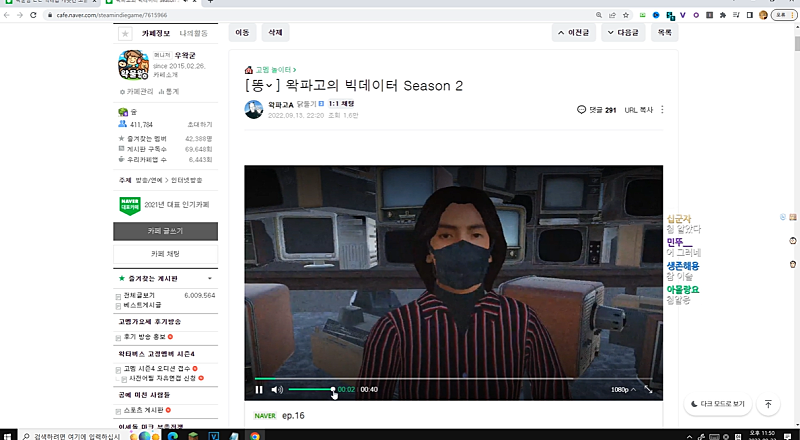Image resolution: width=800 pixels, height=440 pixels.
Task: Click the 이동 button
Action: tap(242, 32)
